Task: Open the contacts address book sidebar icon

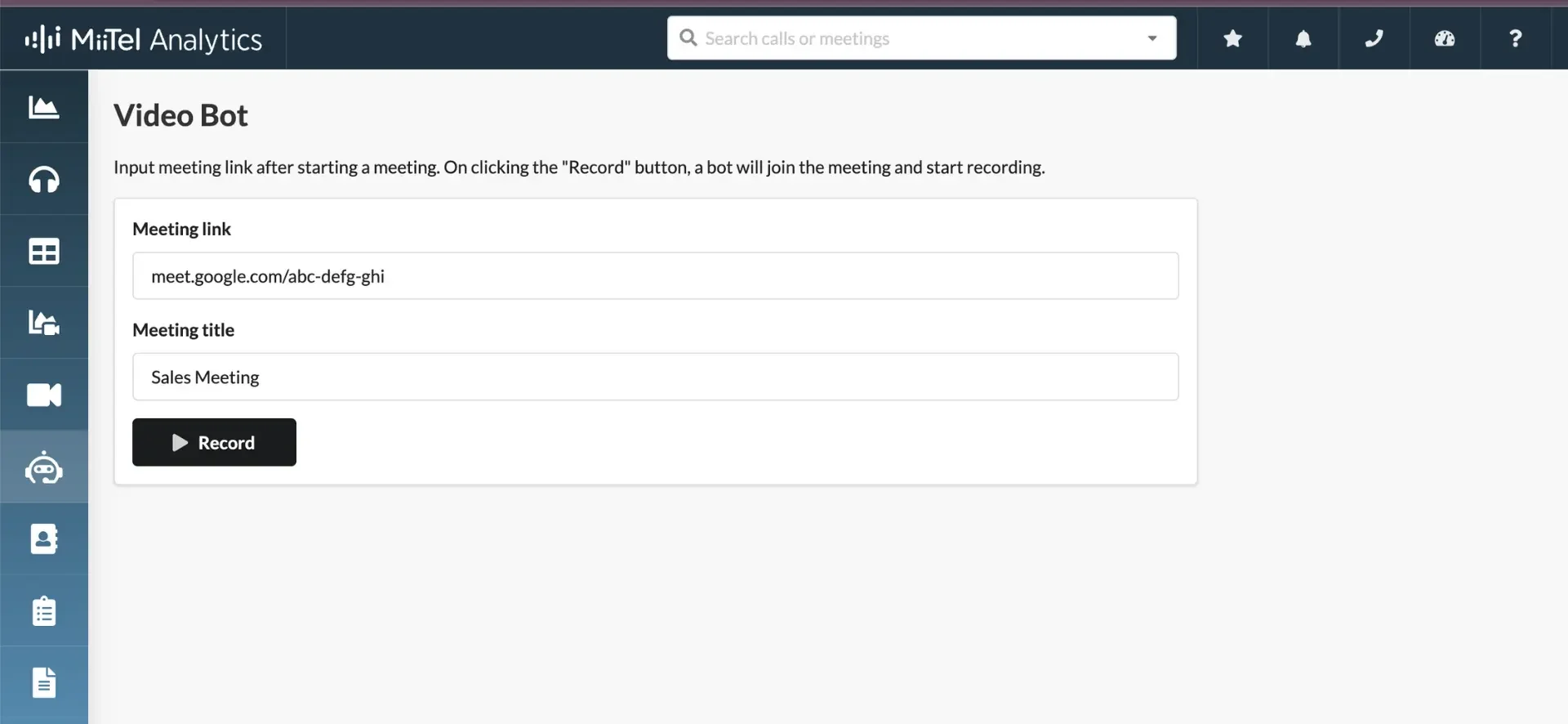Action: point(44,539)
